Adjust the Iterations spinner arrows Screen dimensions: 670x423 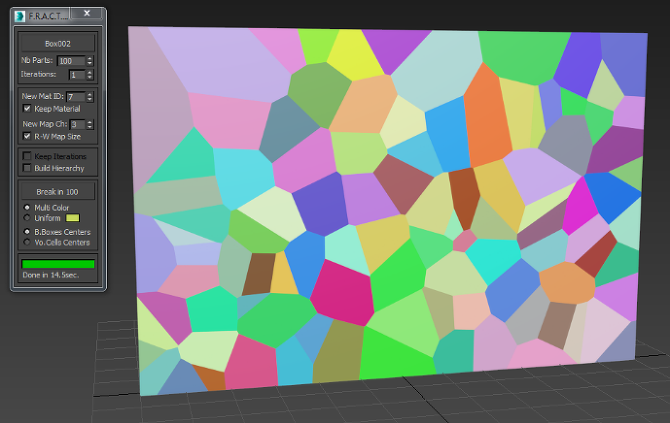[x=89, y=75]
